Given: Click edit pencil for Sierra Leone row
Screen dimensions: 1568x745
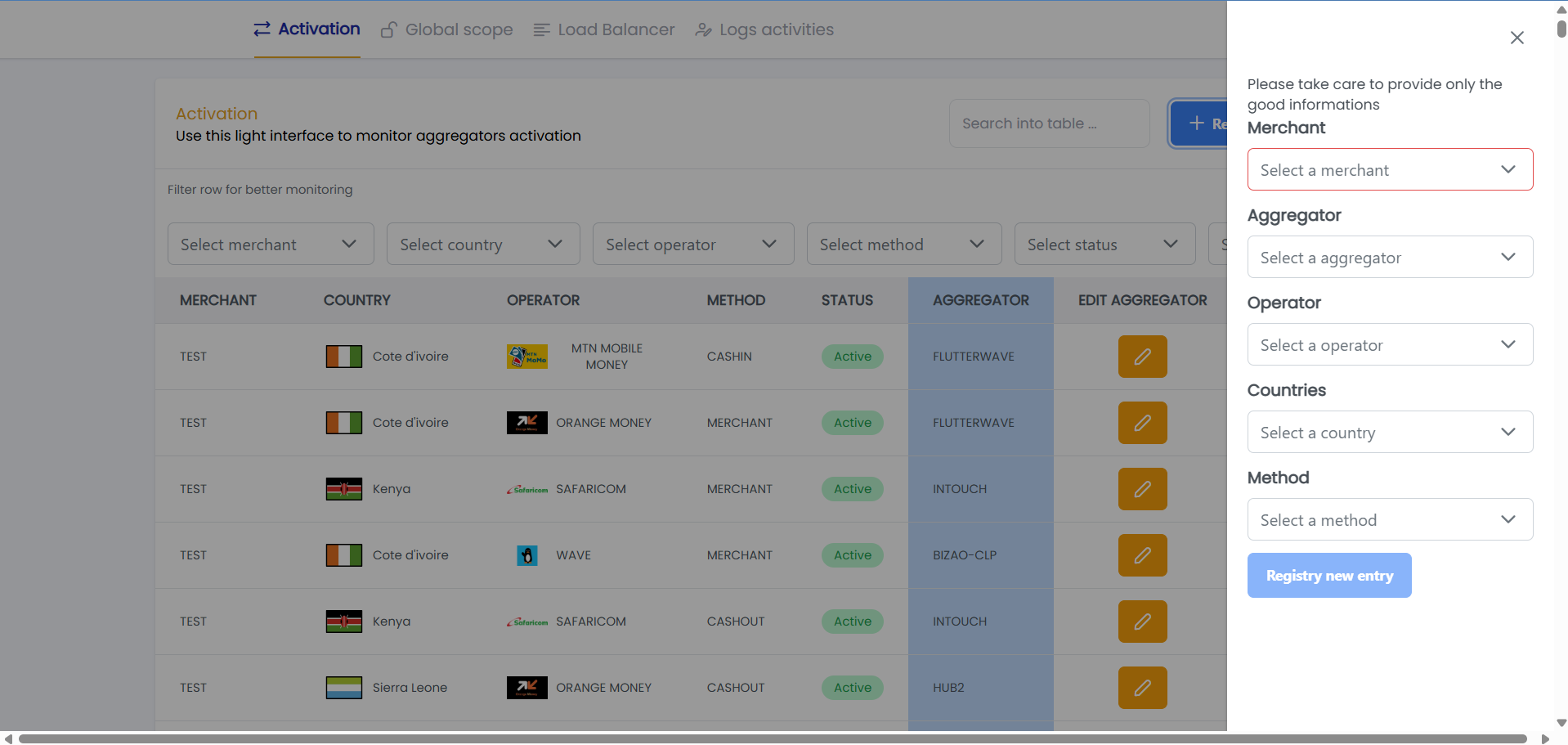Looking at the screenshot, I should pos(1142,688).
